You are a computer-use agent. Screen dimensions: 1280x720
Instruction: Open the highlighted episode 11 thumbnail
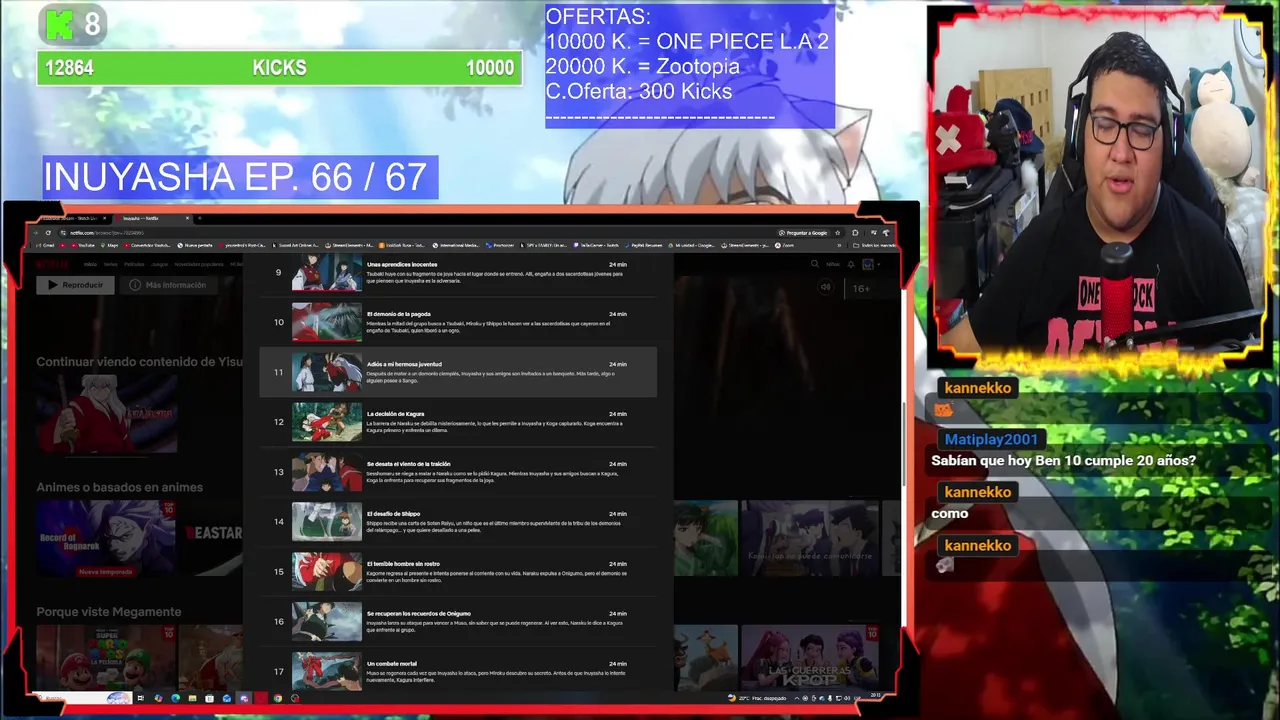(327, 372)
